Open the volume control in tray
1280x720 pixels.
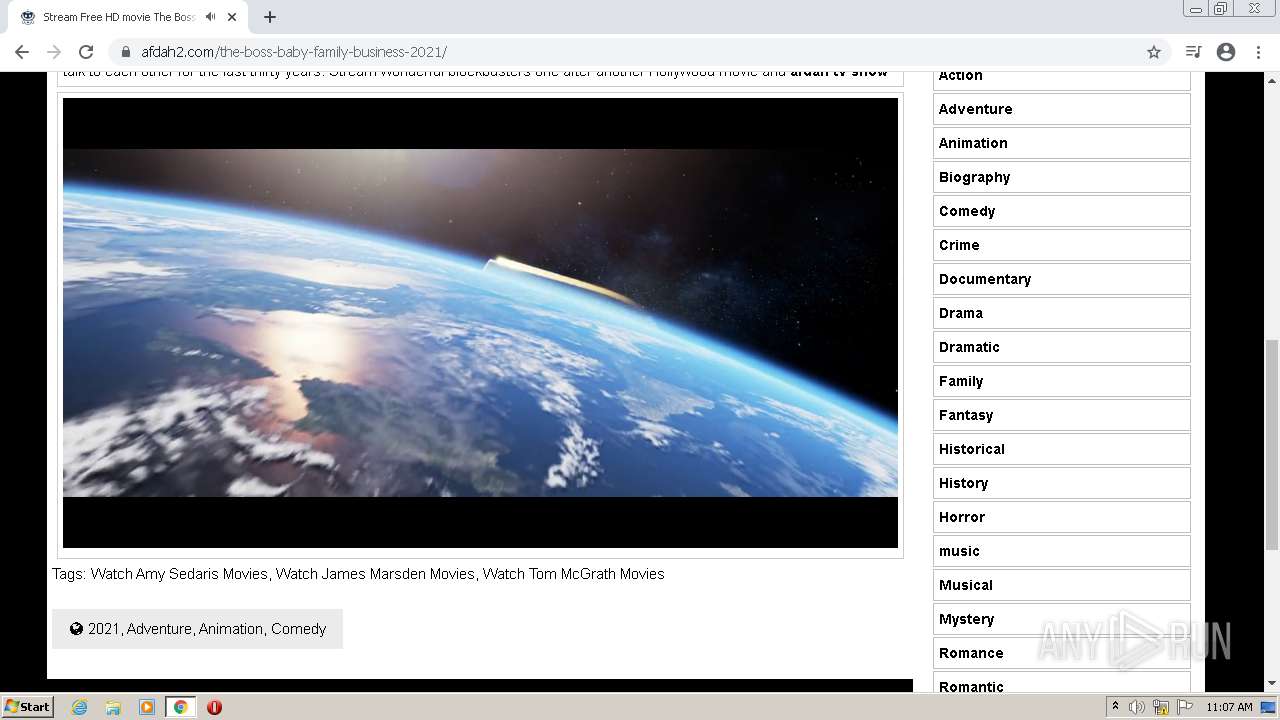(x=1137, y=707)
